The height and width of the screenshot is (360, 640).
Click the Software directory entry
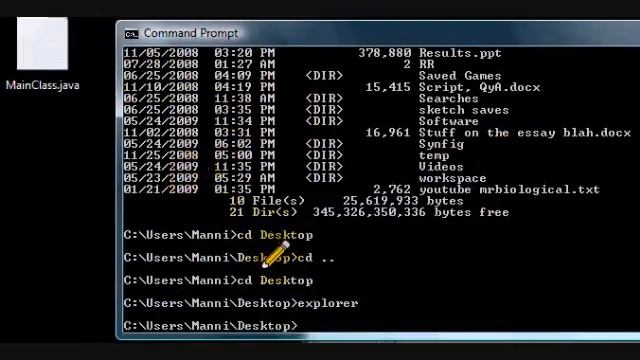click(449, 122)
